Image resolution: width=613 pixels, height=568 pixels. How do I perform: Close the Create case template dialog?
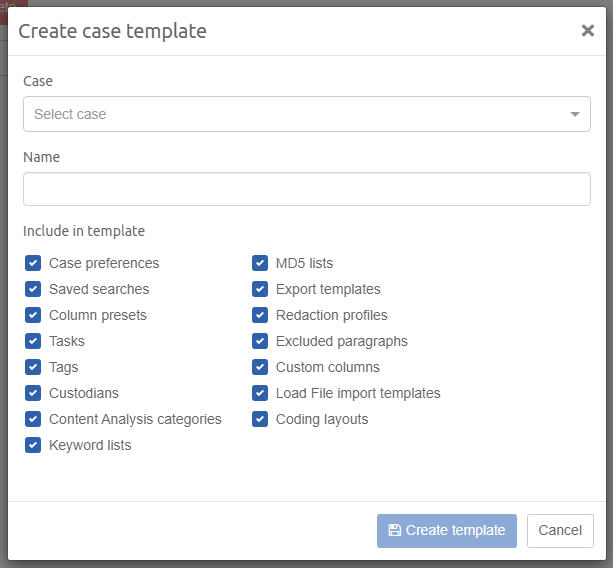coord(587,30)
